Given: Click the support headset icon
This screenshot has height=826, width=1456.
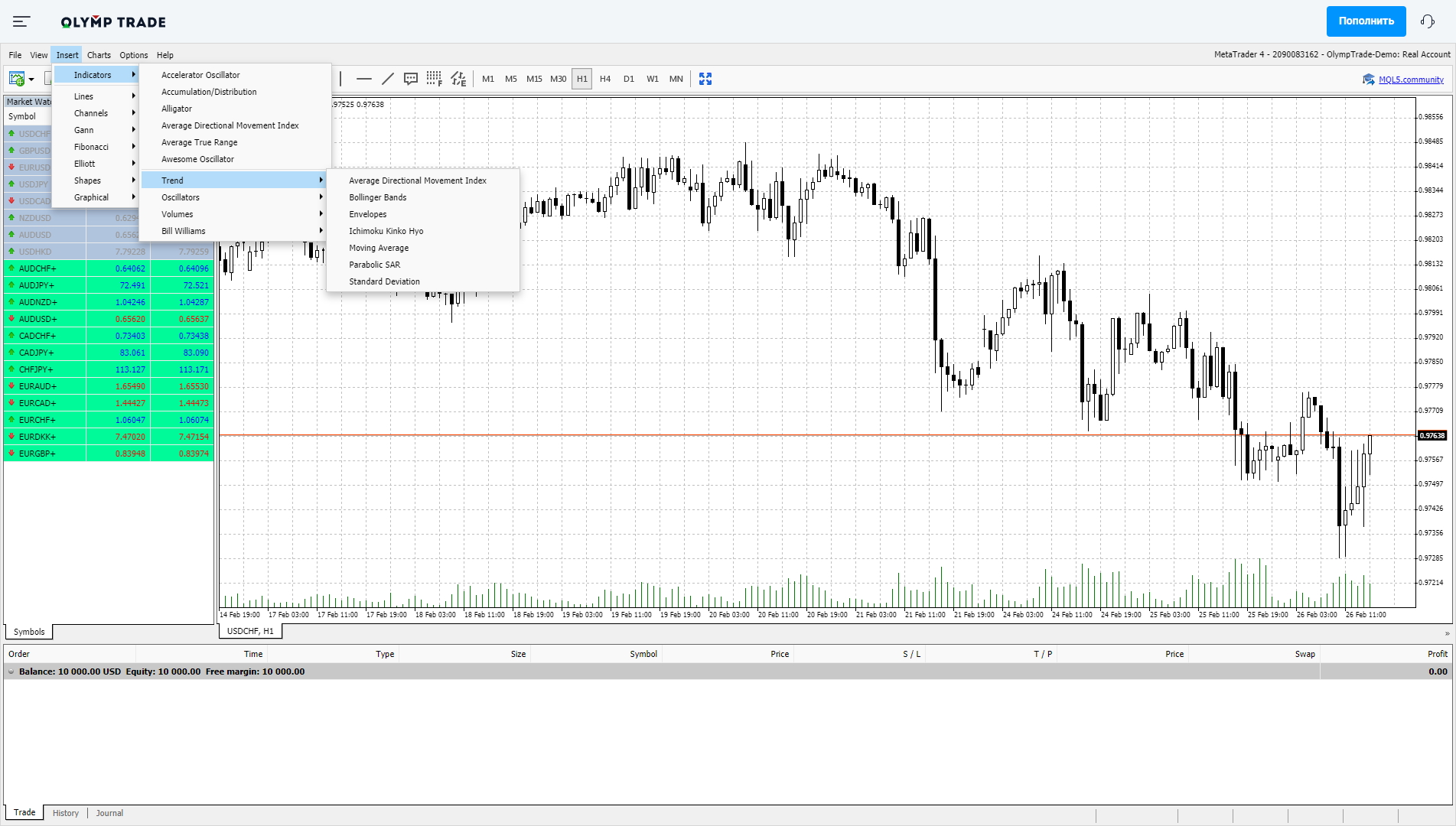Looking at the screenshot, I should pos(1427,21).
